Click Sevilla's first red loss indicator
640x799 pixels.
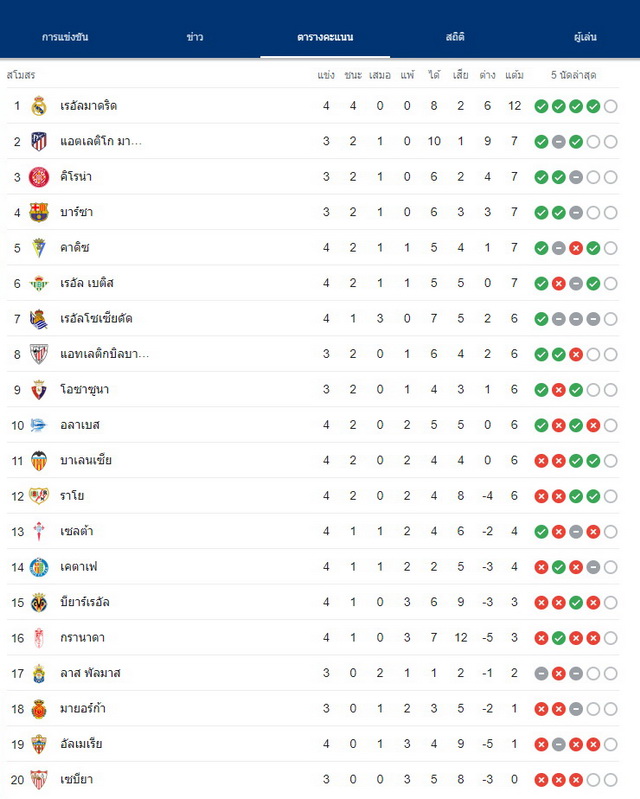coord(541,779)
